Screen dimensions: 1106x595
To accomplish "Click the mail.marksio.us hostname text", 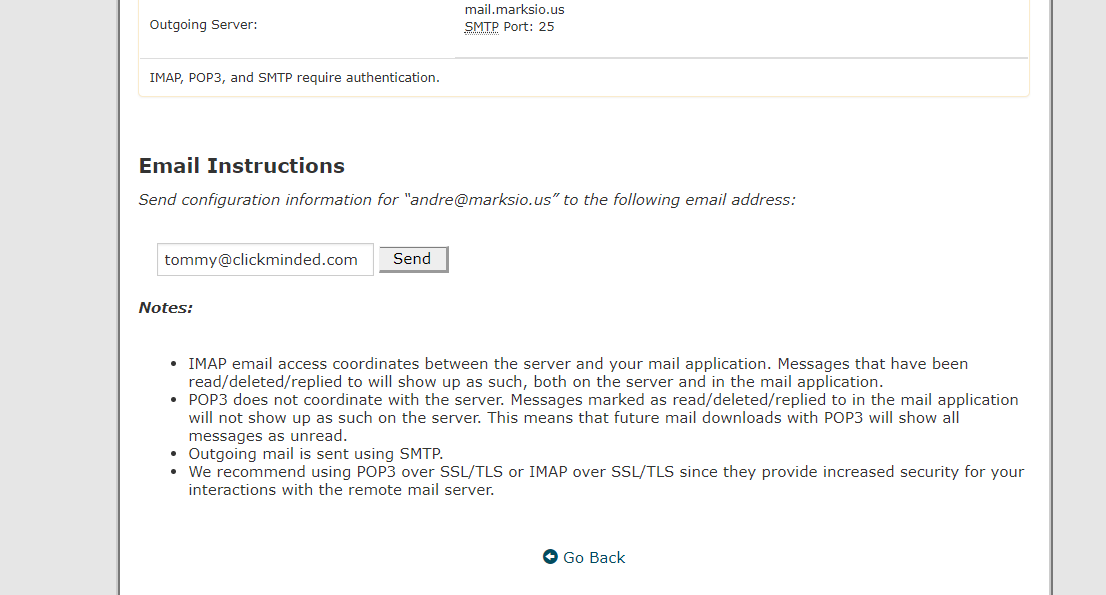I will [x=514, y=10].
